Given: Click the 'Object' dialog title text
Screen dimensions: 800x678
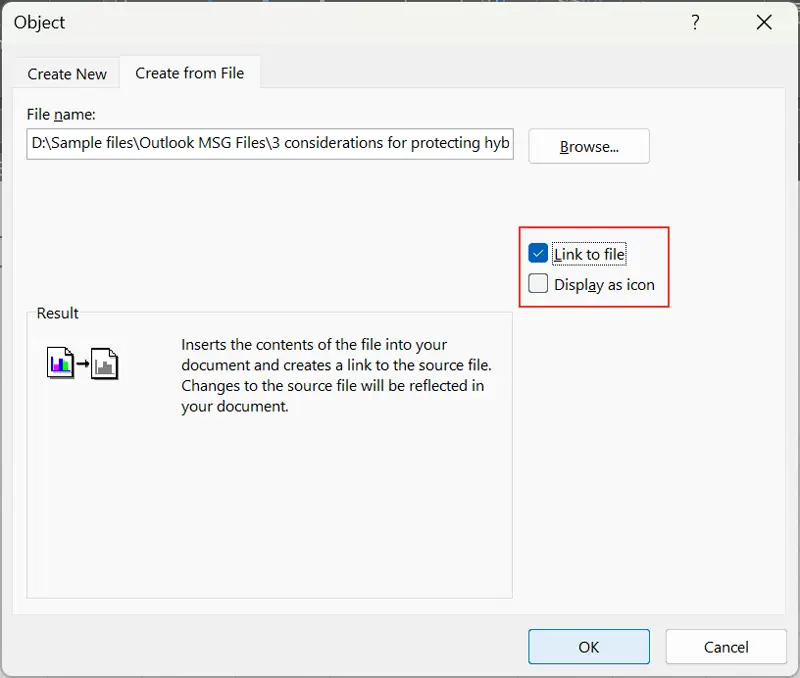Looking at the screenshot, I should point(40,23).
